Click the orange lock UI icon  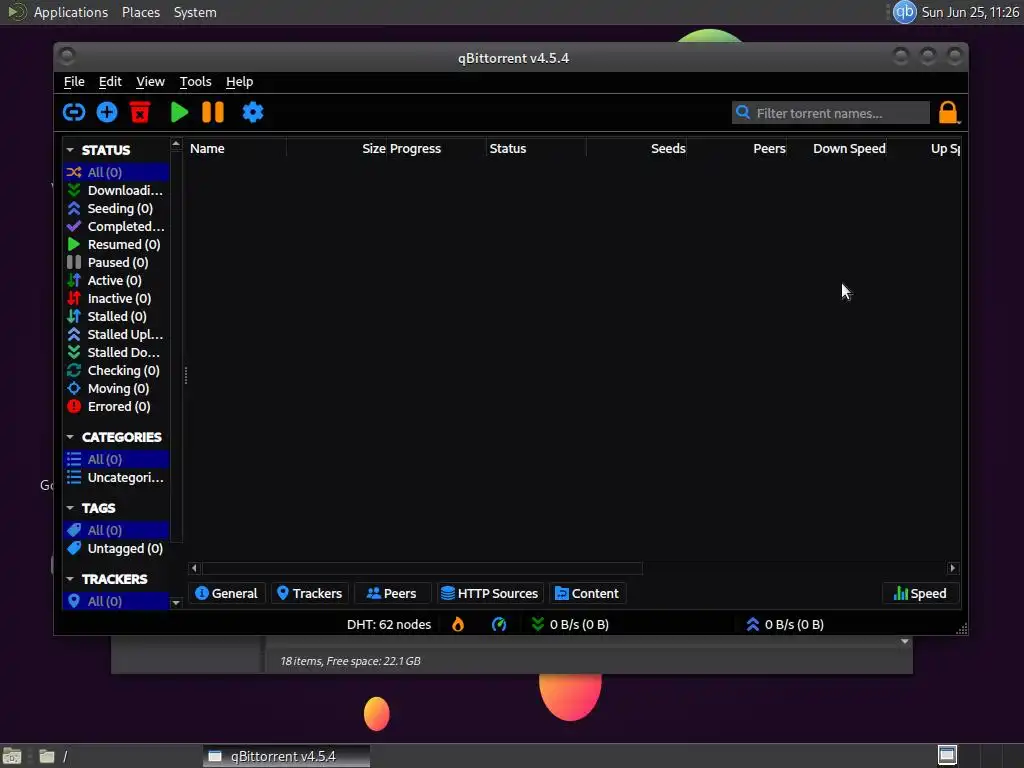948,112
